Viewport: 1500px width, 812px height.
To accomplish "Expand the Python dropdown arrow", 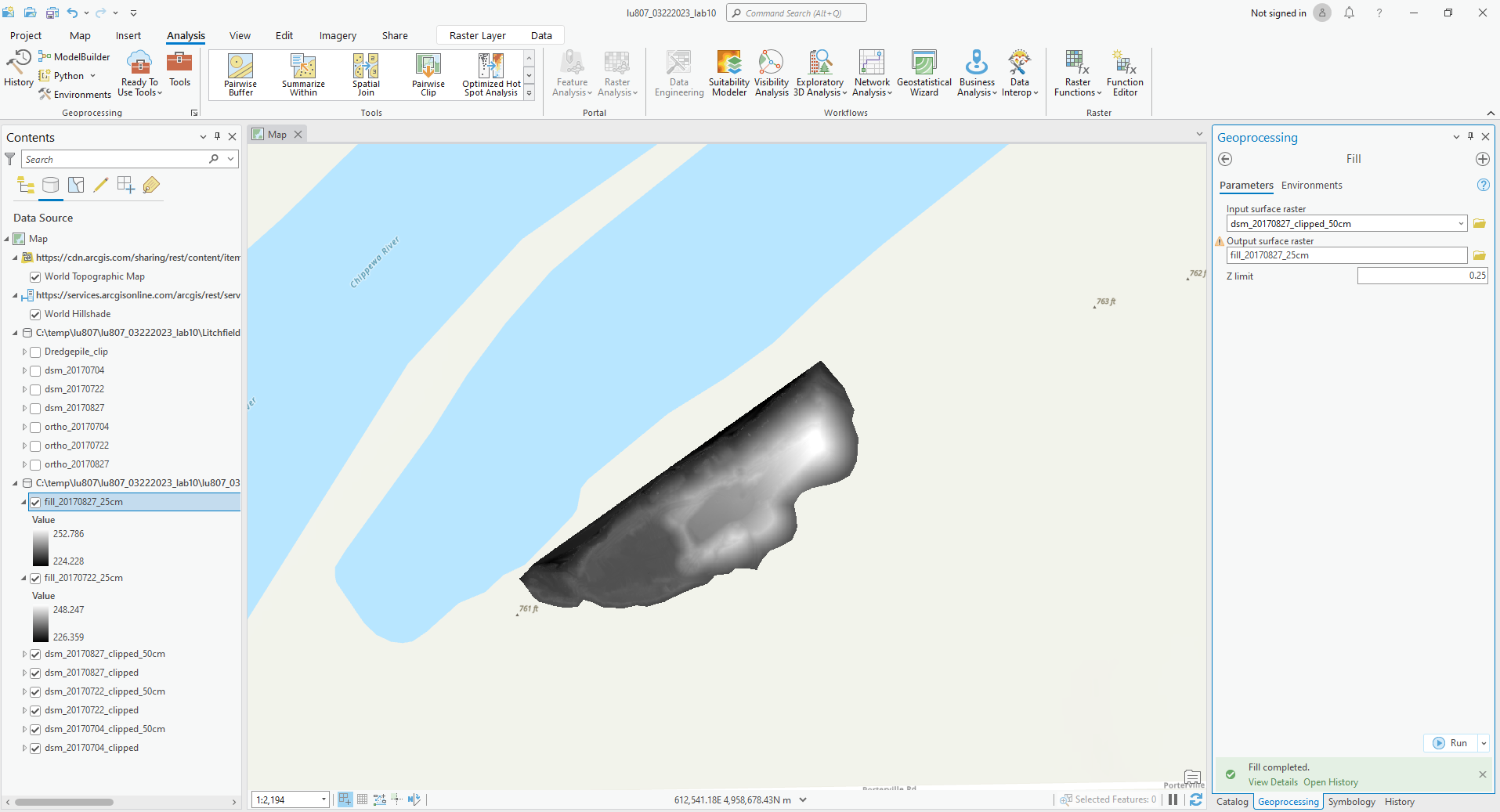I will pos(92,76).
